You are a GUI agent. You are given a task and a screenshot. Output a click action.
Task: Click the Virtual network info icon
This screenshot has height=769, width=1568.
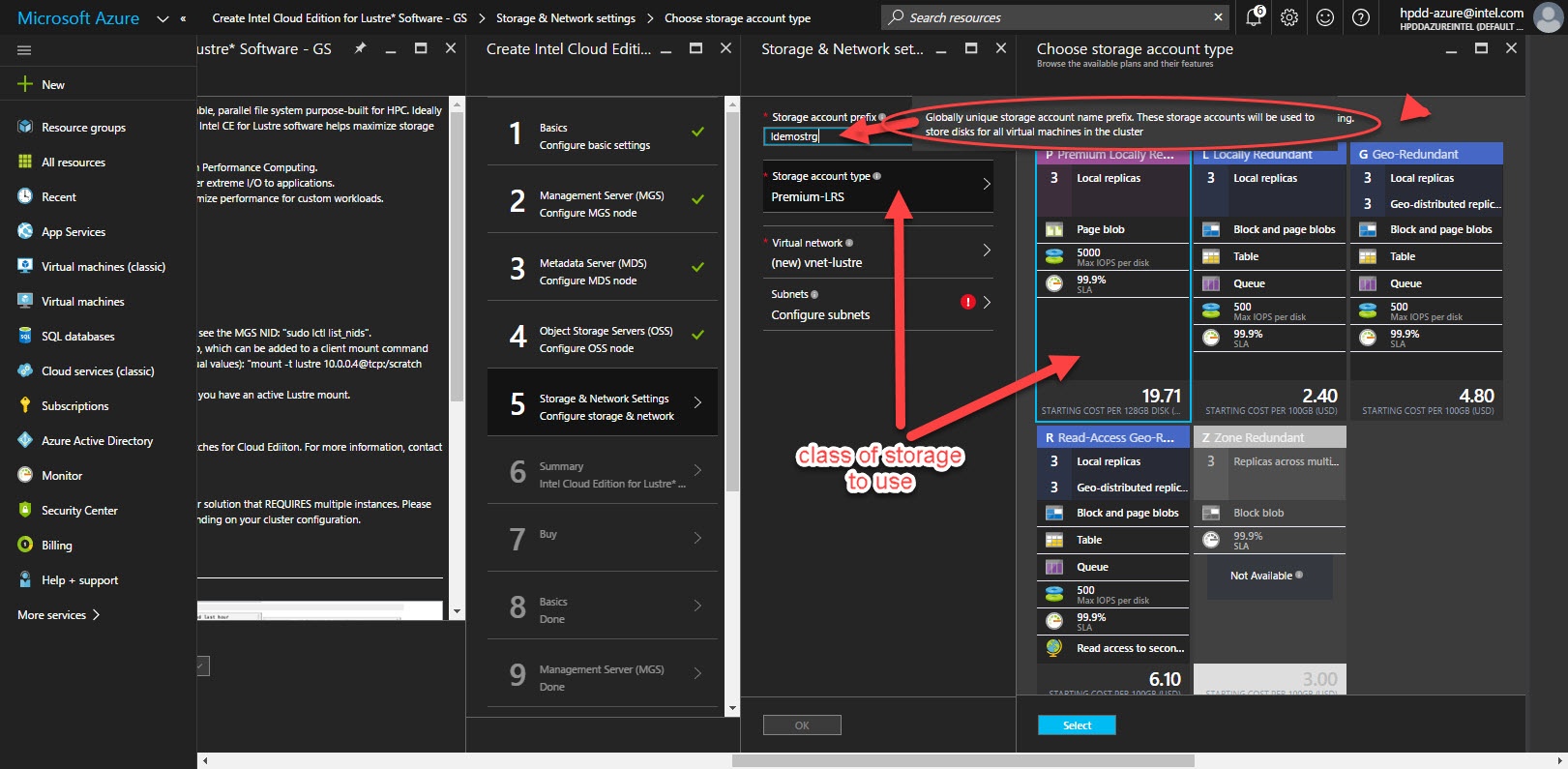[849, 243]
